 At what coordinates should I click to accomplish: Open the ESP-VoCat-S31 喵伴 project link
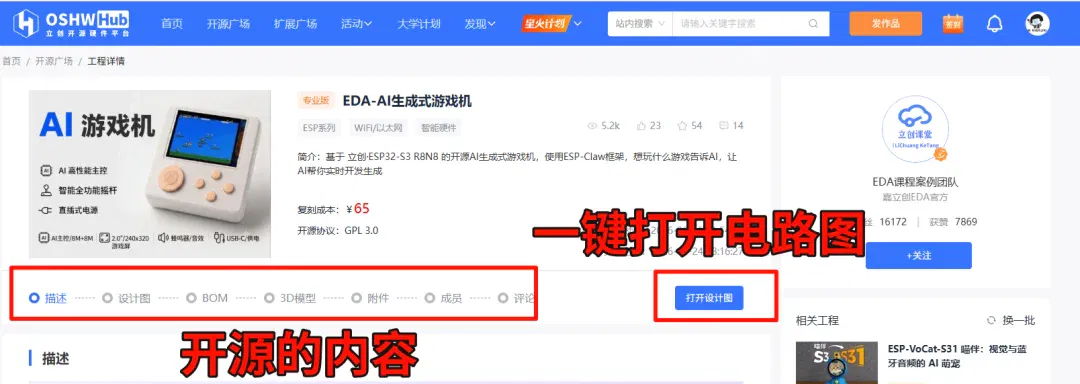957,356
